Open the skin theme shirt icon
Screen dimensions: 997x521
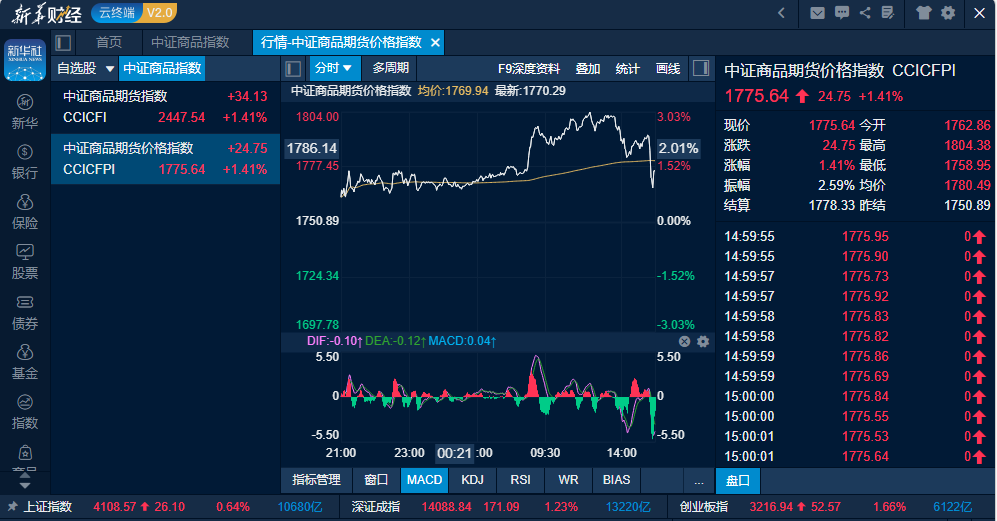[x=923, y=13]
